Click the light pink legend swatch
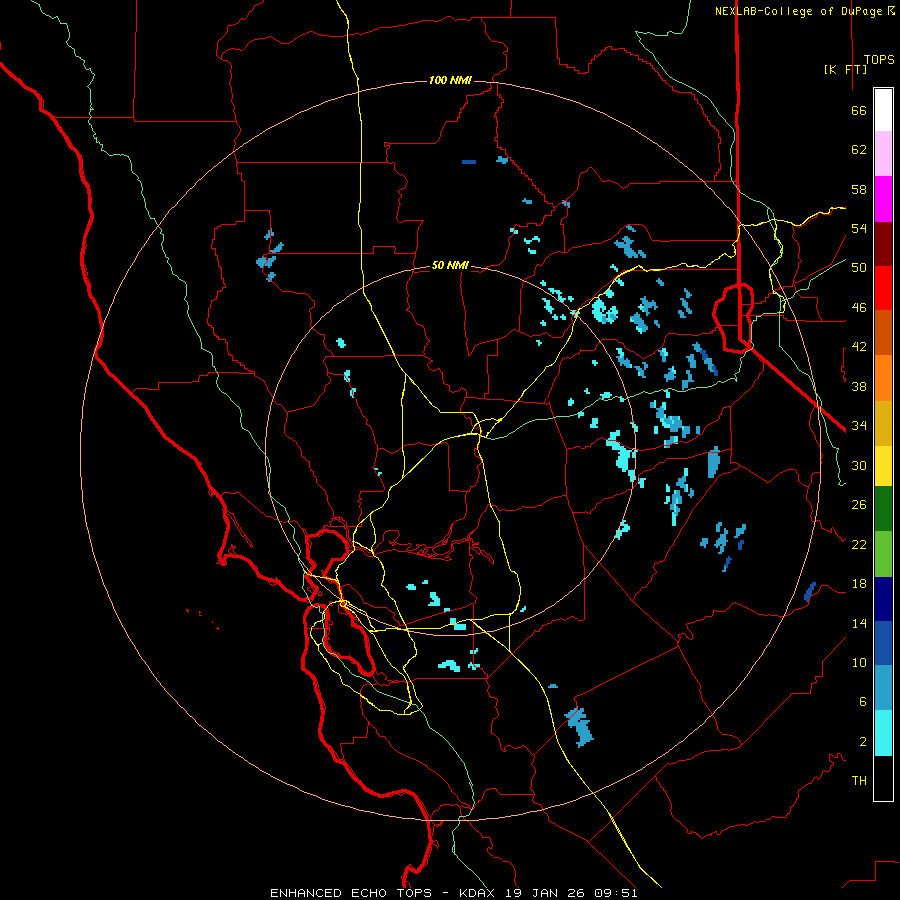 click(883, 154)
